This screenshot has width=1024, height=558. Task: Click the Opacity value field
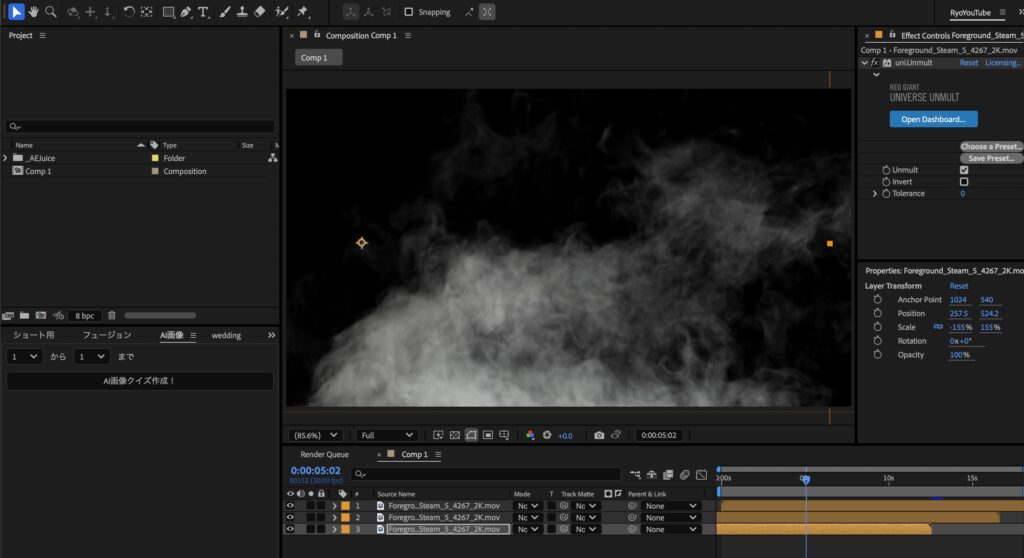959,355
